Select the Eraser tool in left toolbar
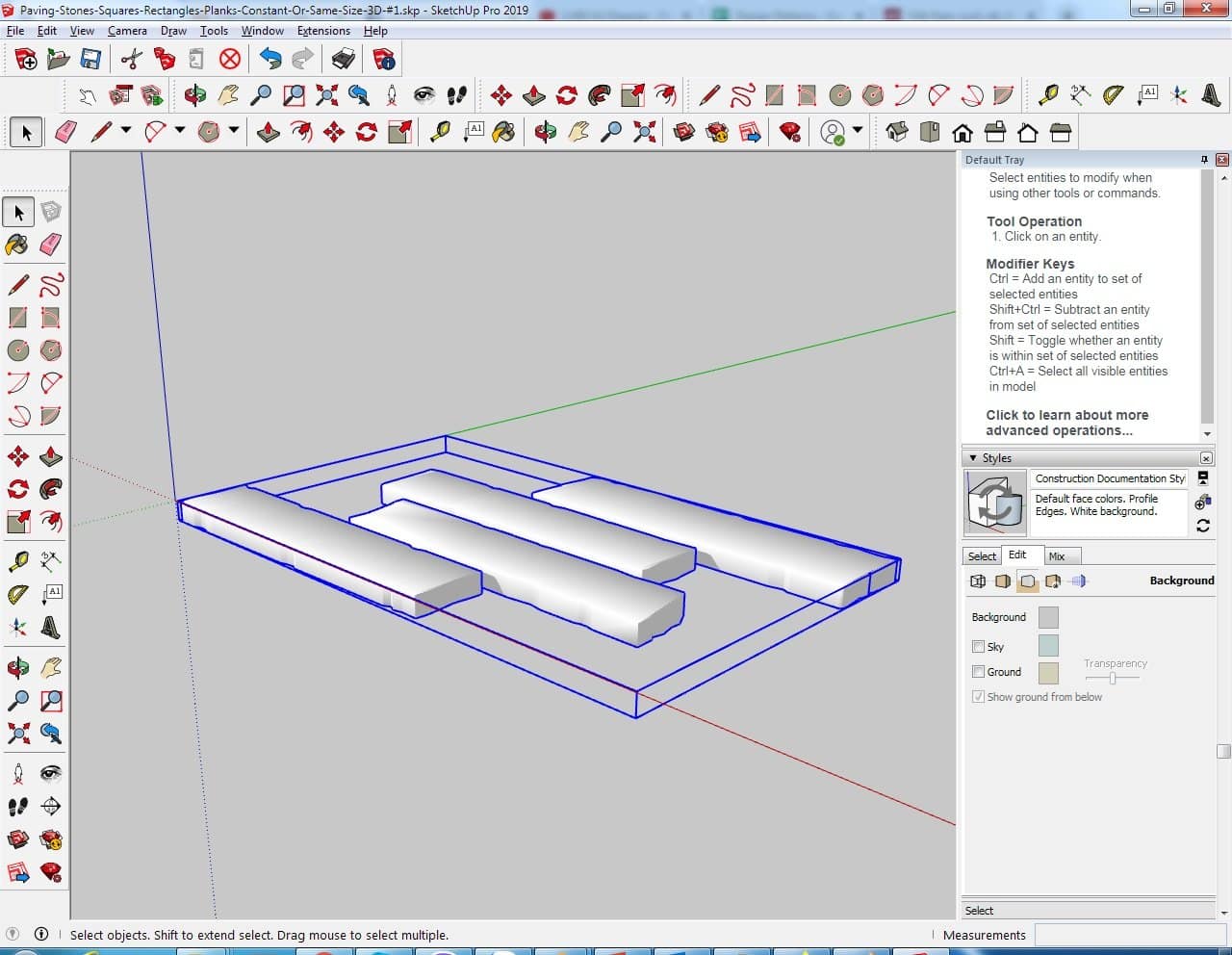This screenshot has width=1232, height=955. (51, 245)
